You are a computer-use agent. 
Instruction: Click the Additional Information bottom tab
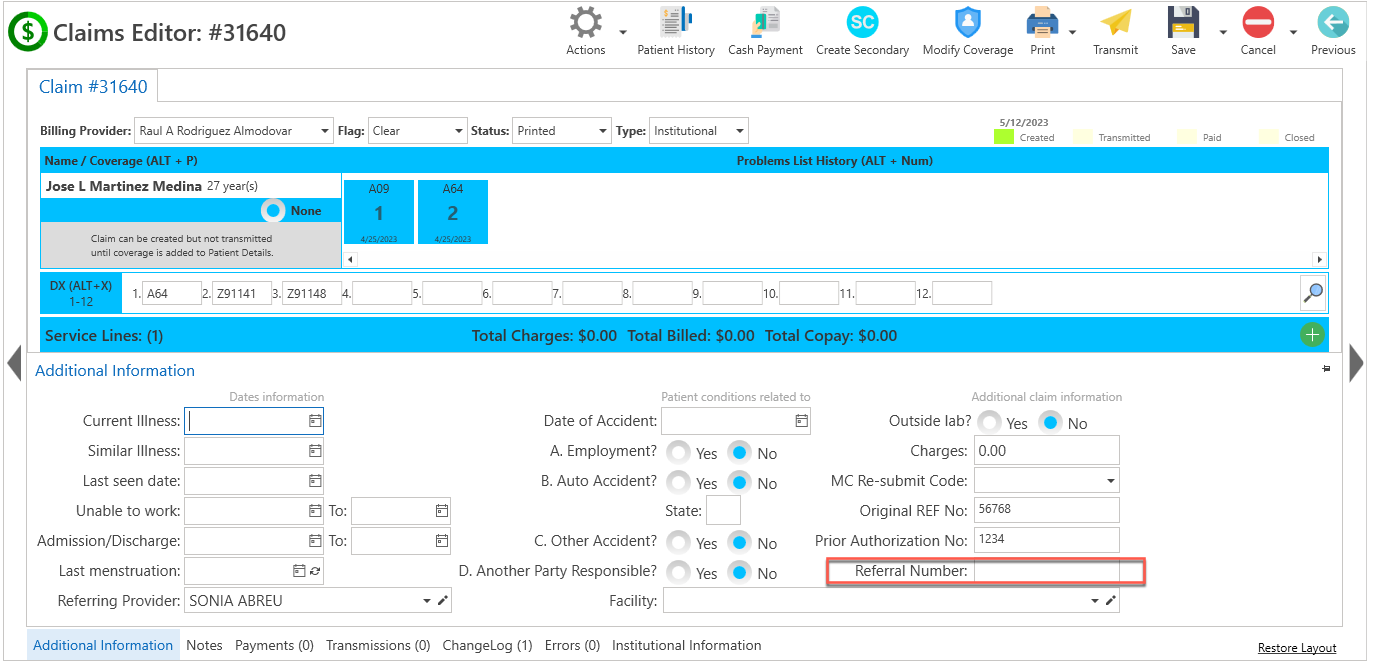[x=103, y=645]
